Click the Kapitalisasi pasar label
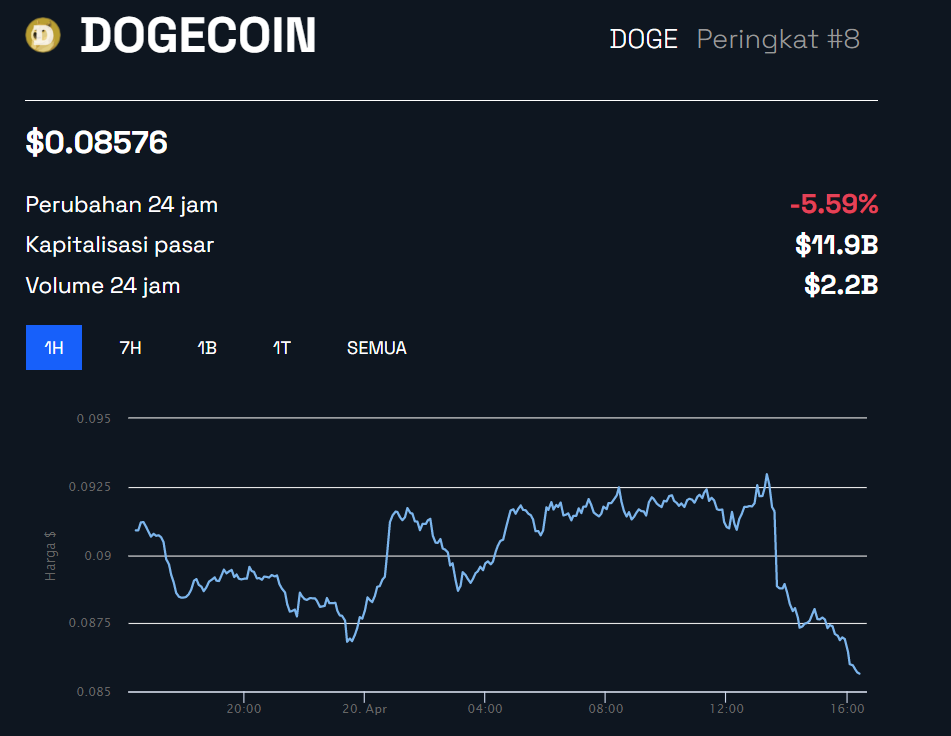The image size is (951, 736). (119, 245)
